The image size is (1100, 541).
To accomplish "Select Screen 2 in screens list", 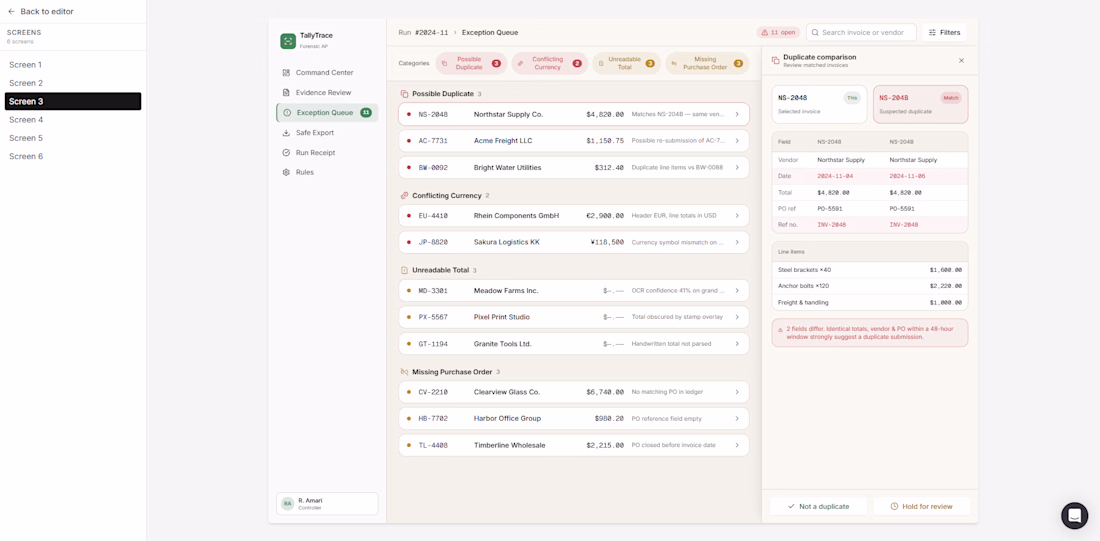I will pos(73,83).
